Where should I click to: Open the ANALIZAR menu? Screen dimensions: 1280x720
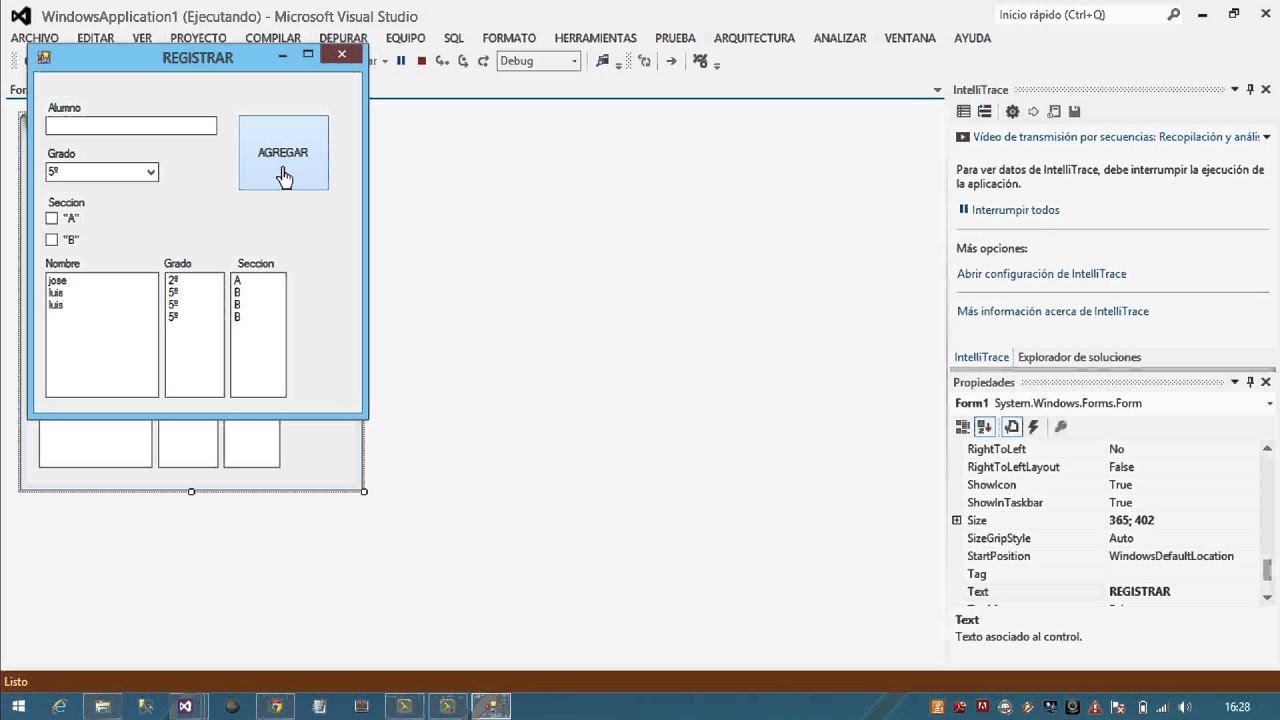click(x=840, y=38)
